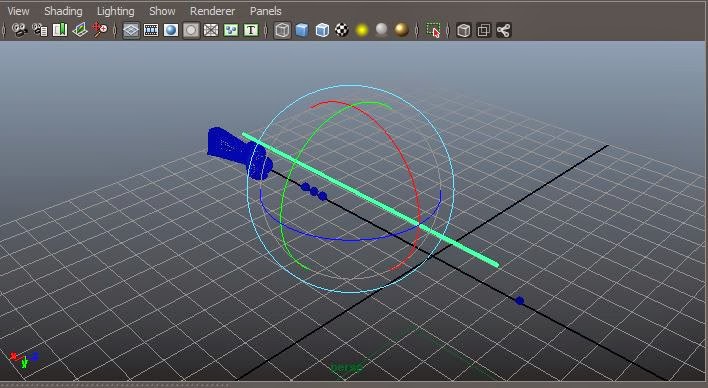Select the lone blue locator dot

click(520, 301)
